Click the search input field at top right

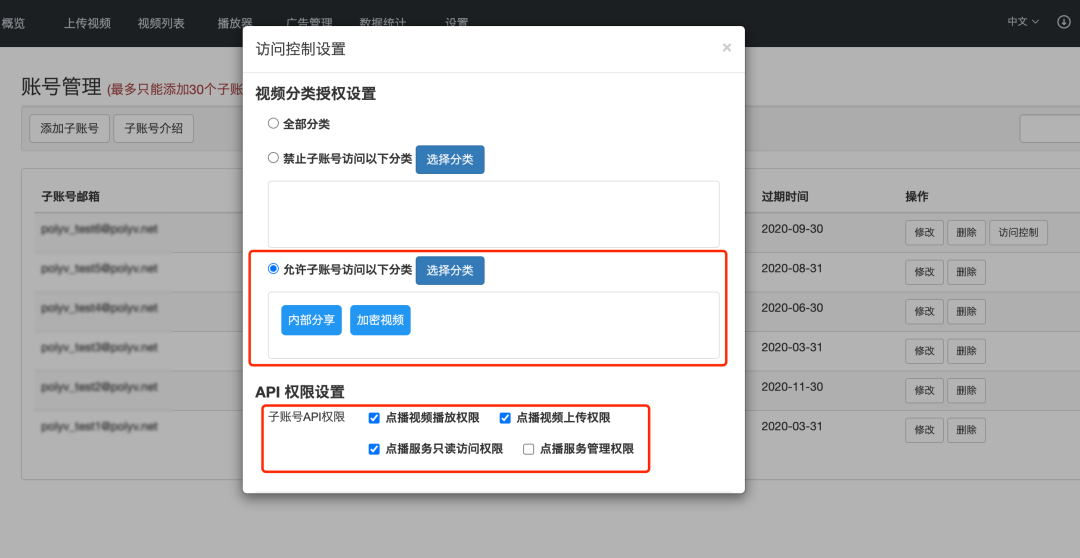pyautogui.click(x=1049, y=129)
